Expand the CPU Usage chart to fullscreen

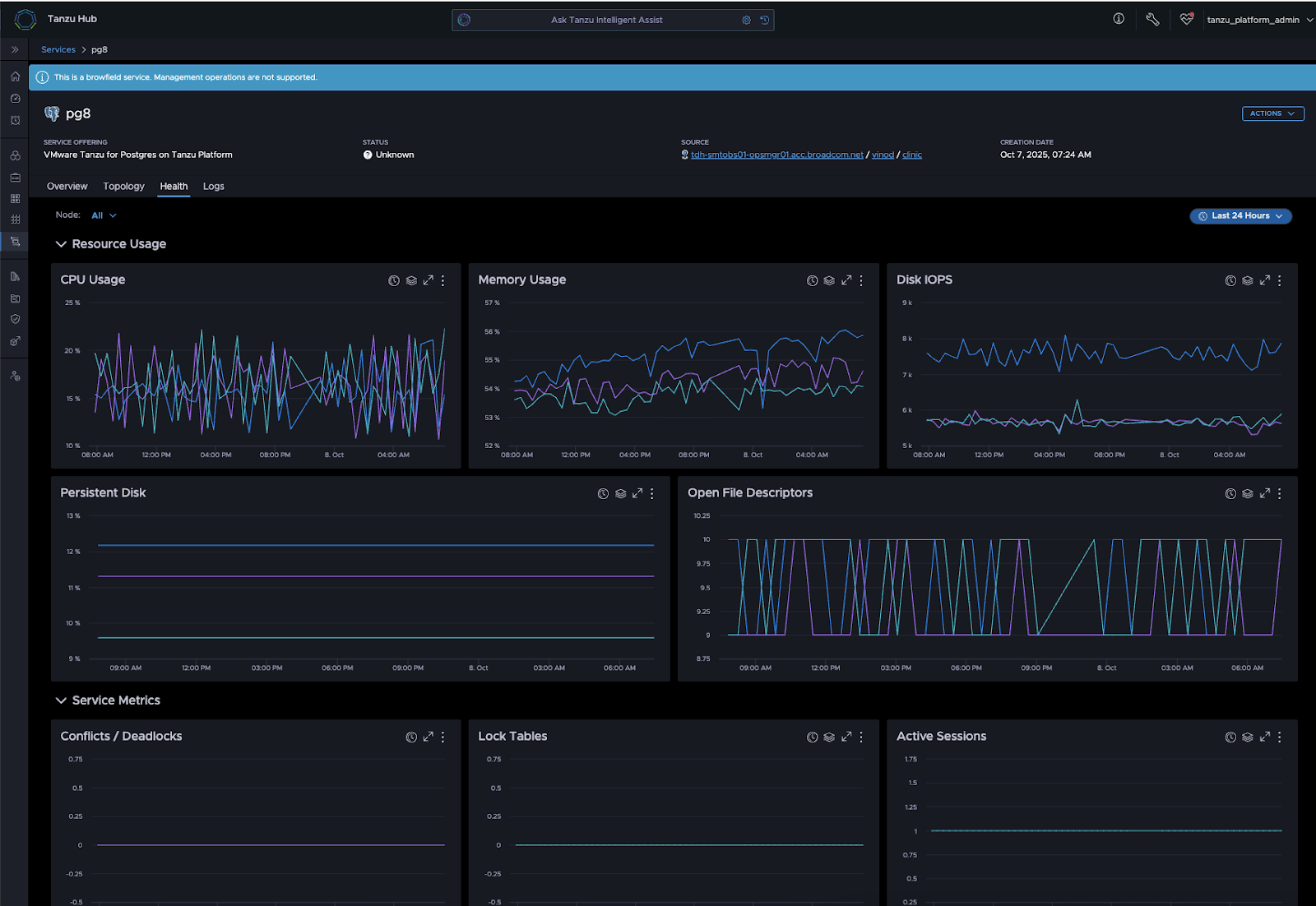(428, 280)
